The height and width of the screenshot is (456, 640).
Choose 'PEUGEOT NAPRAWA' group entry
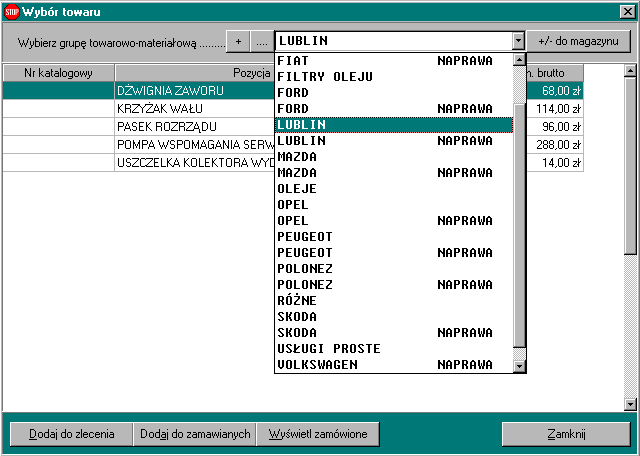(394, 253)
